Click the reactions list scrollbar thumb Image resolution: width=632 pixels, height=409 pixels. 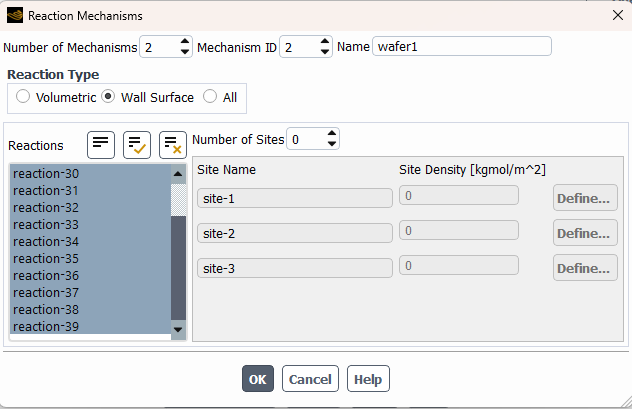(178, 268)
